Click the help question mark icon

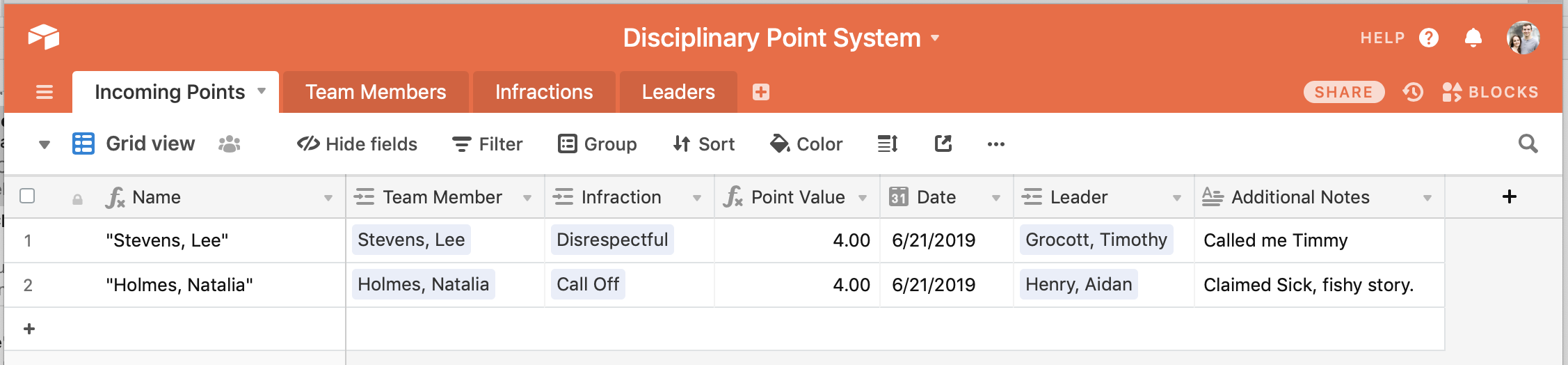1429,38
